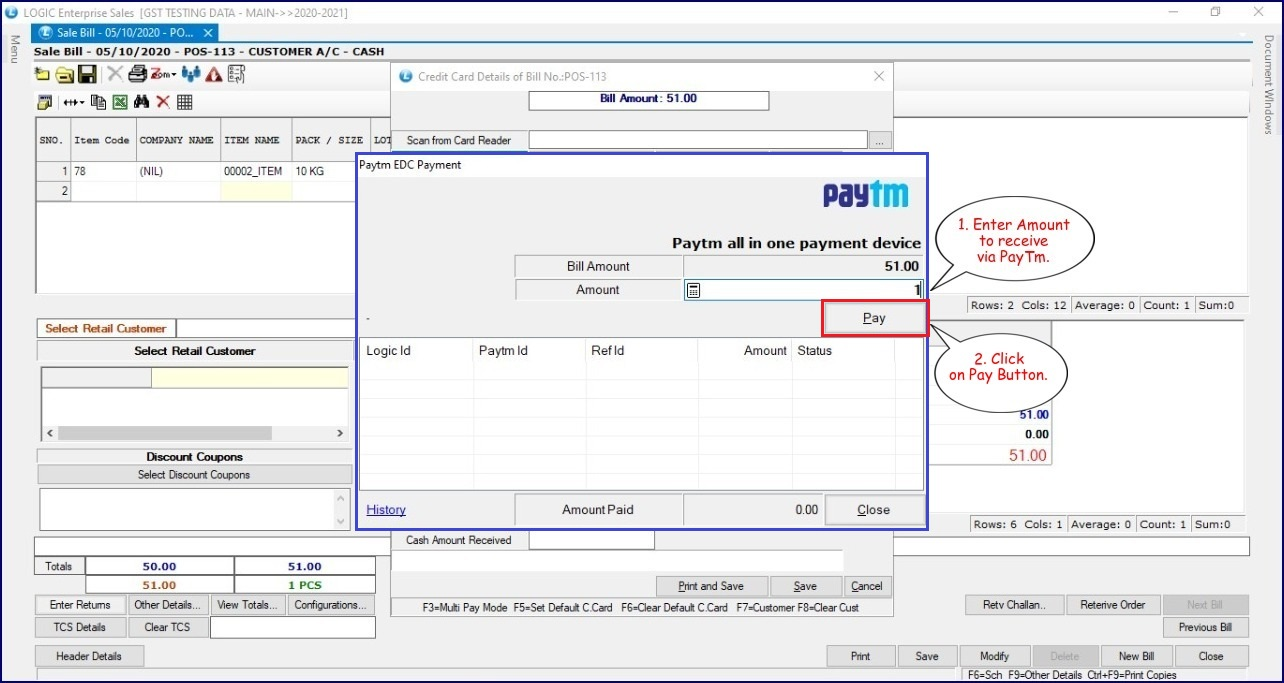Image resolution: width=1284 pixels, height=683 pixels.
Task: Click the Logic Id column header
Action: click(417, 351)
